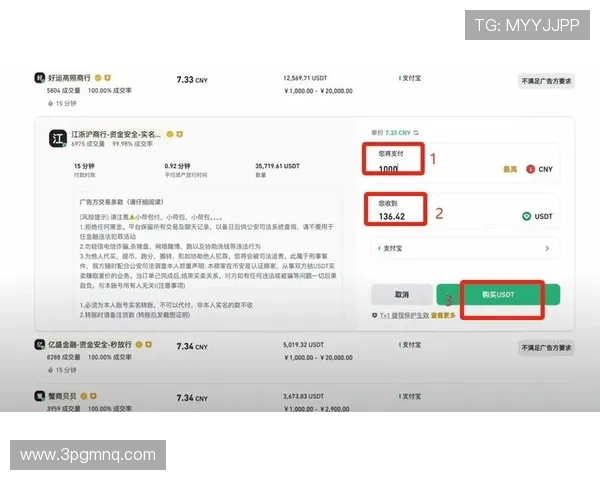
Task: Click the 7.33 CNY price on the 好运高照商行 row
Action: pos(192,80)
